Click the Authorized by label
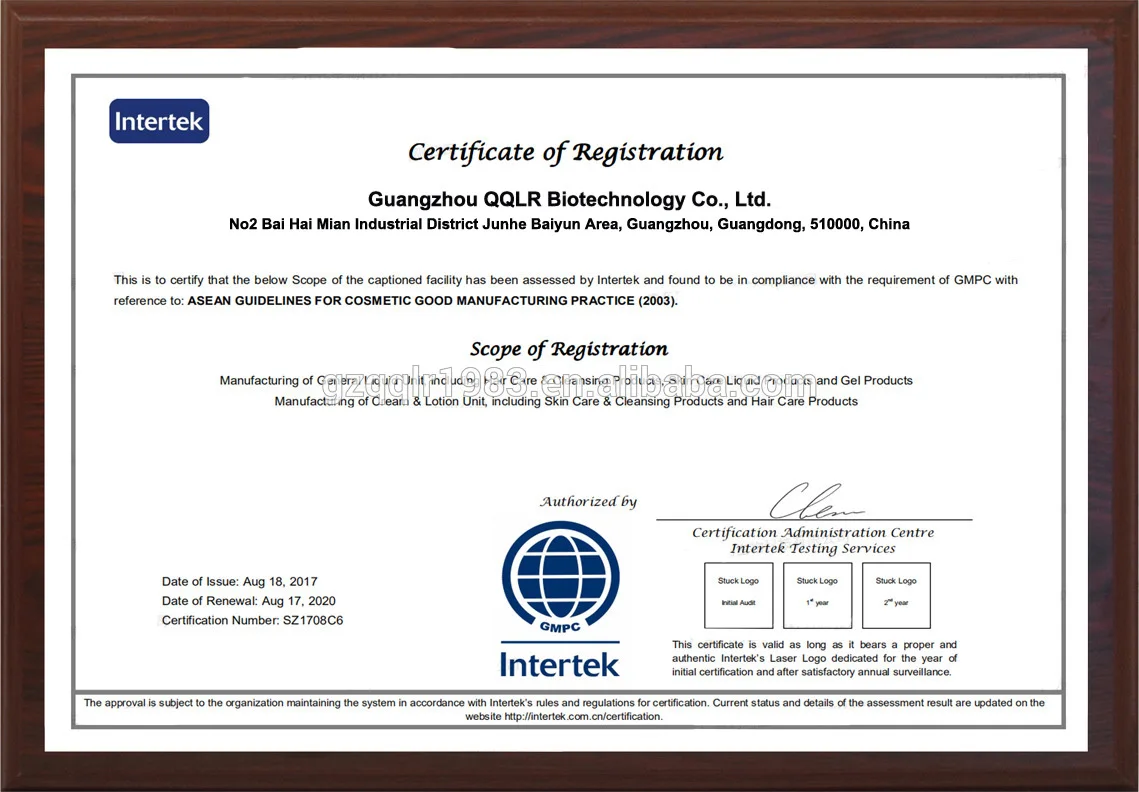 click(x=588, y=501)
